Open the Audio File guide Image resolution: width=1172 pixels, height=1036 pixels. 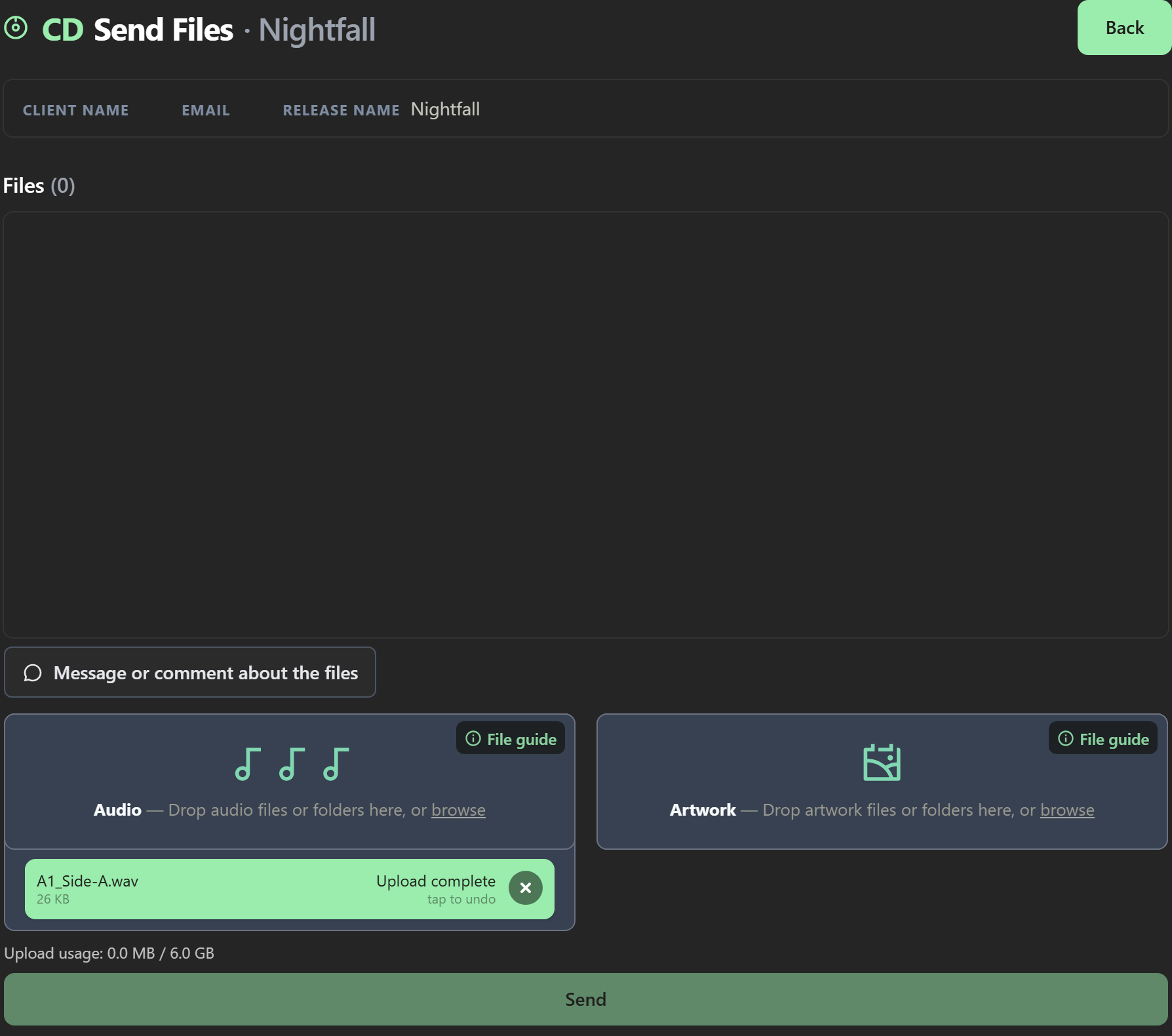coord(511,738)
